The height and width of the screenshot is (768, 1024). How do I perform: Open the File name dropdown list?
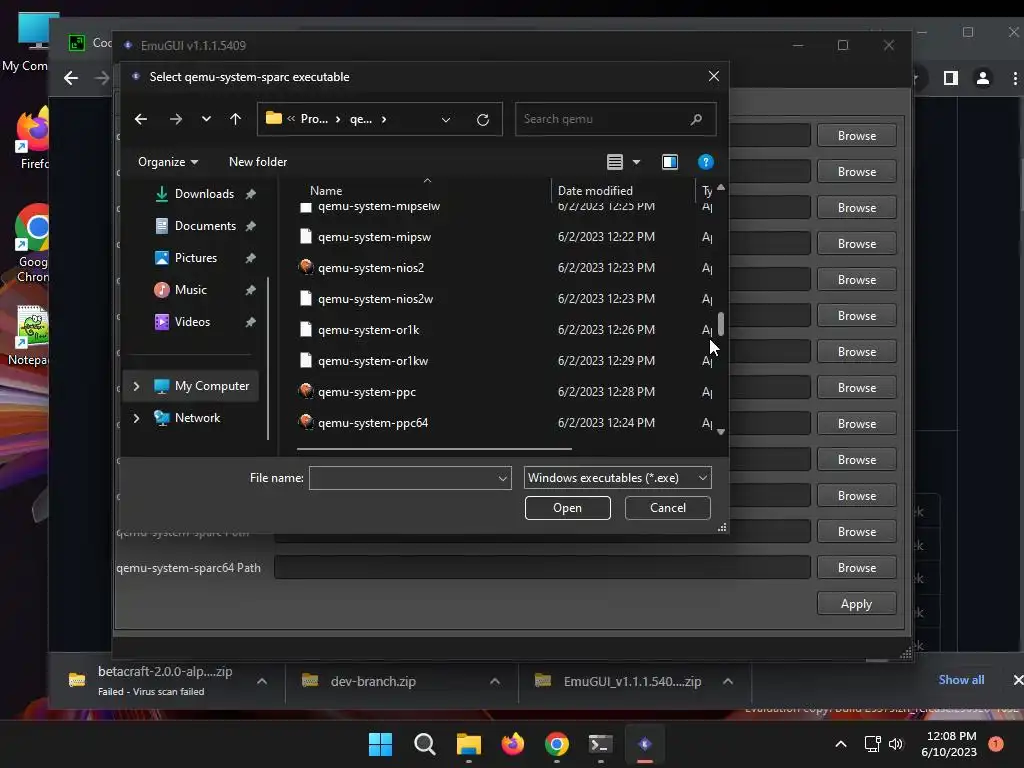pos(503,478)
